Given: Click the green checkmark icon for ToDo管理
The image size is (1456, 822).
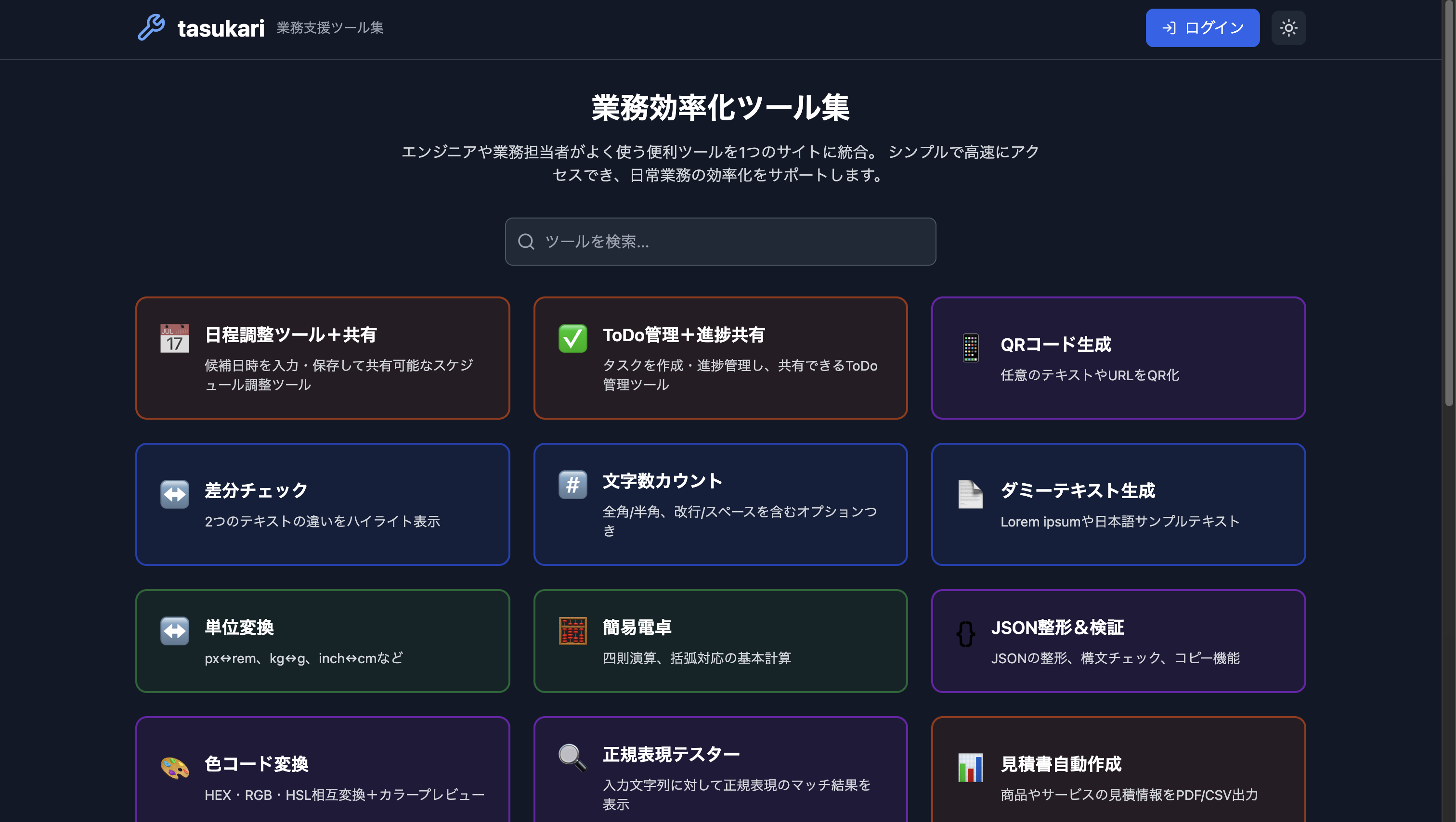Looking at the screenshot, I should tap(572, 338).
